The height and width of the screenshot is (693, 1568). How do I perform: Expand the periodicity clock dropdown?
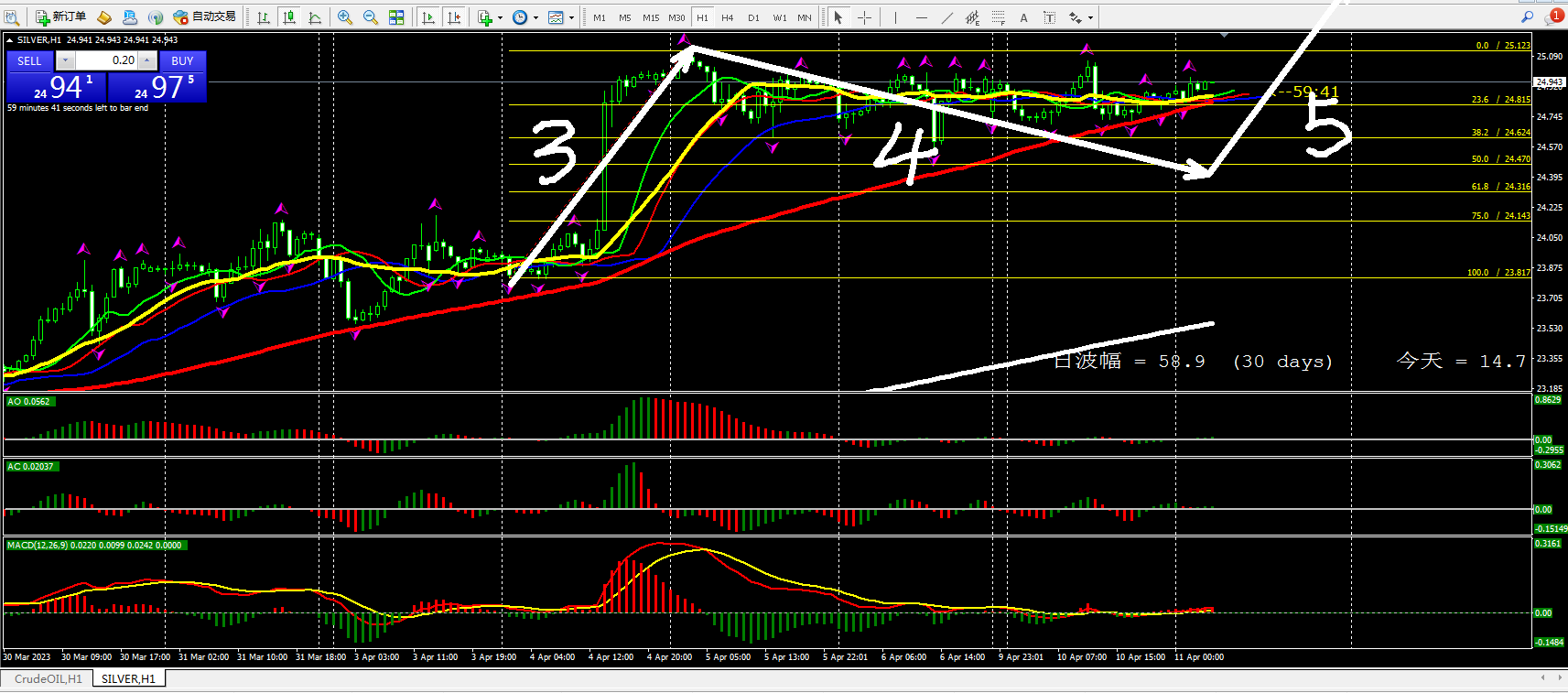coord(535,17)
